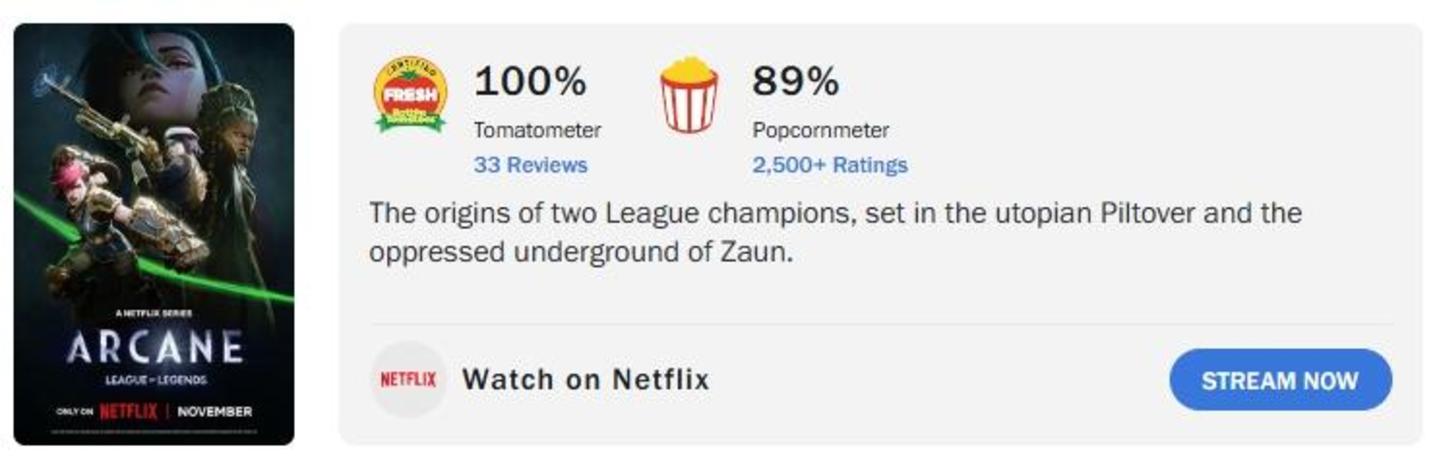Click the round Netflix logo icon
The image size is (1437, 459).
coord(408,380)
